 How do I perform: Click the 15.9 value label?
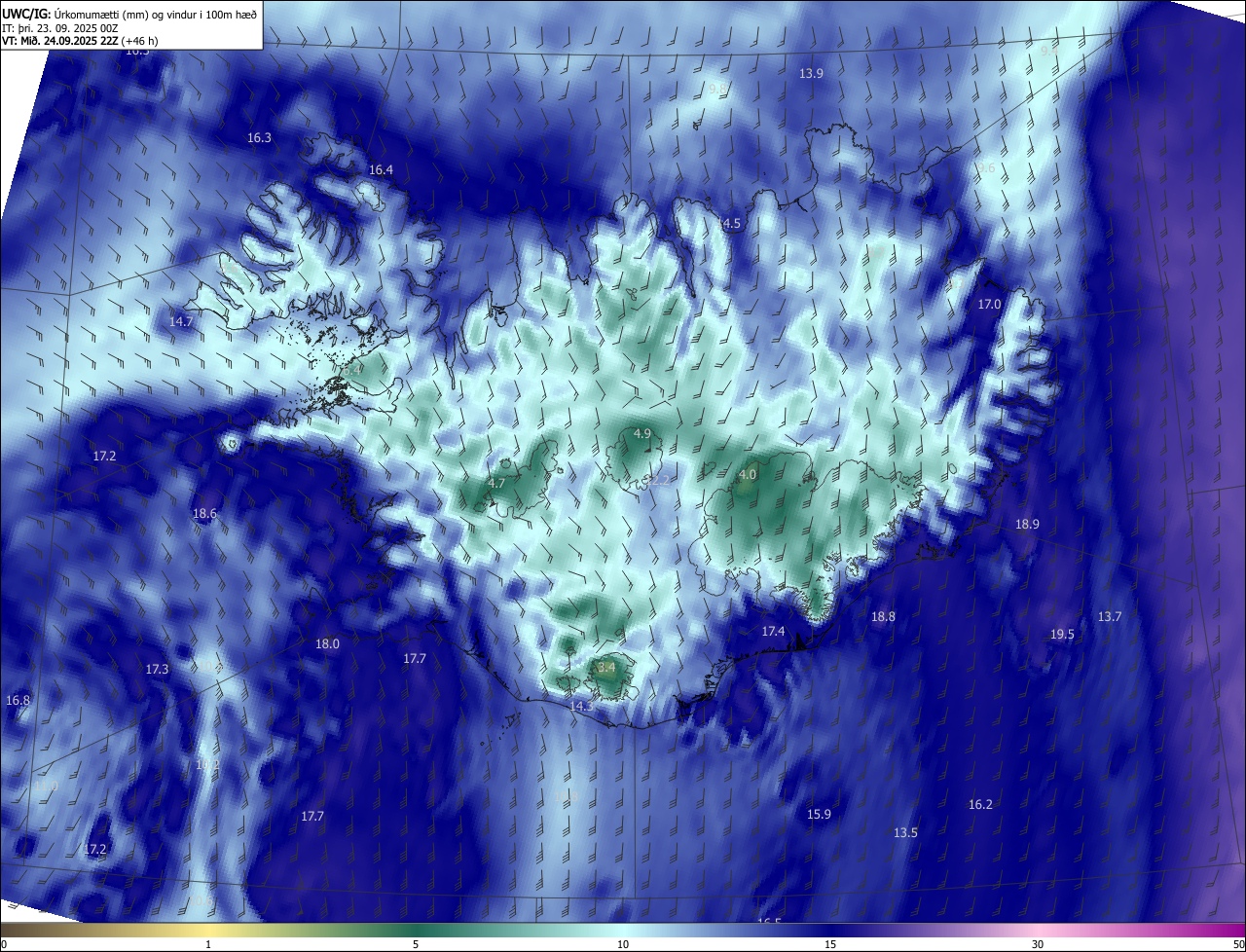(820, 815)
